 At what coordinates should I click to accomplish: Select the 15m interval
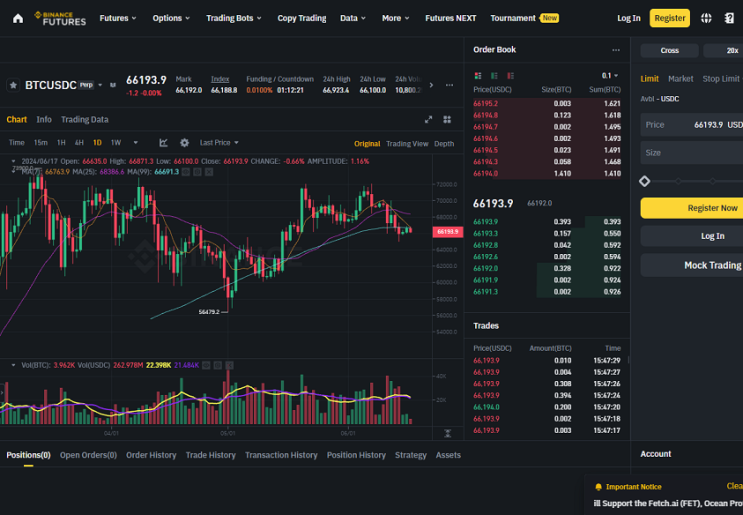coord(40,143)
